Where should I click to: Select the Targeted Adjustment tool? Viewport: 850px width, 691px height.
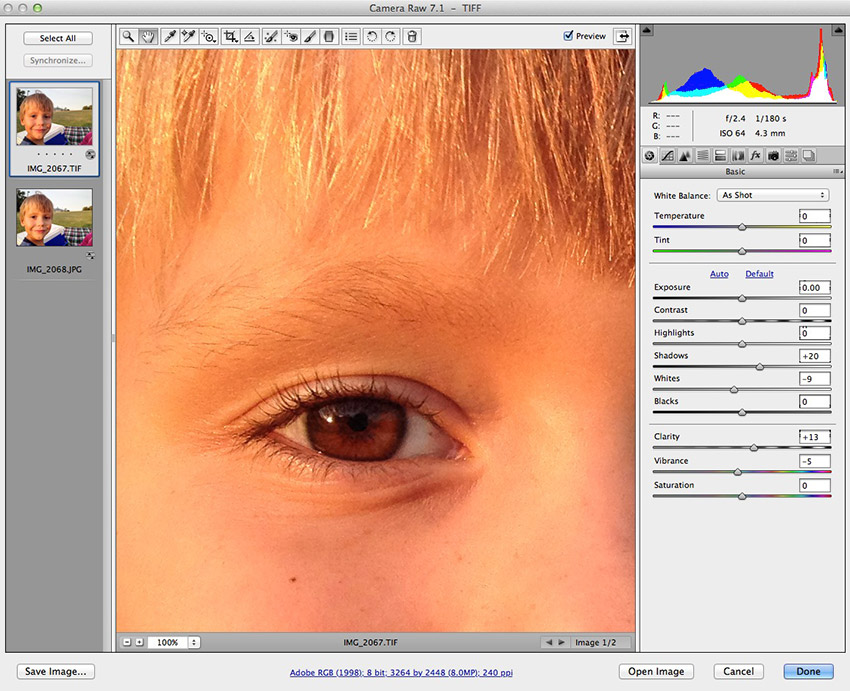click(x=209, y=37)
